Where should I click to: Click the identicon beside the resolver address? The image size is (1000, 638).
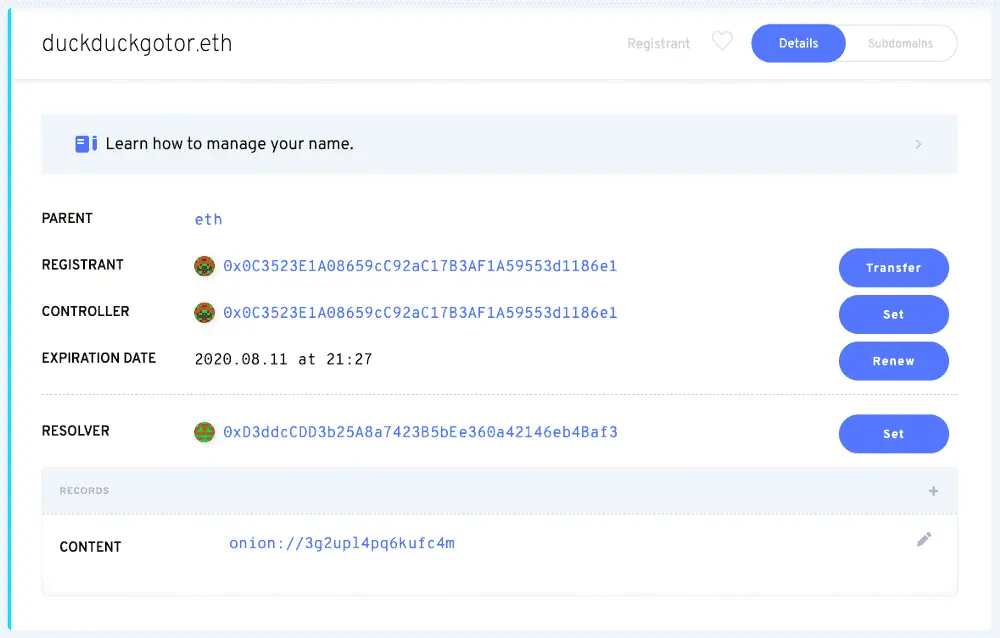(x=204, y=433)
